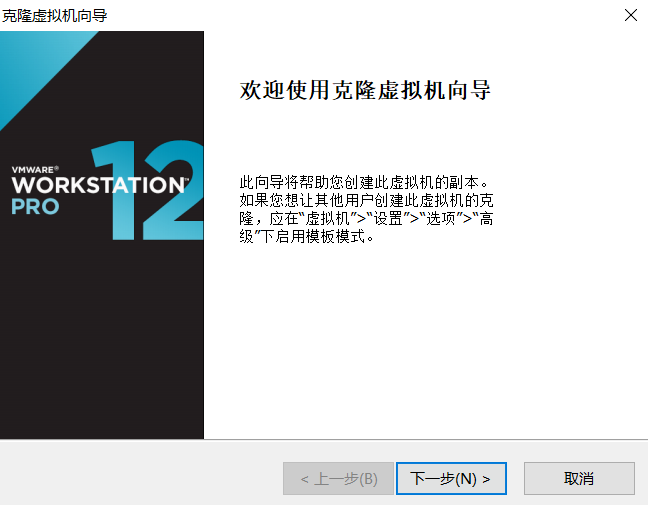
Task: Click the line starting with 如果您想让其他用户
Action: (366, 200)
